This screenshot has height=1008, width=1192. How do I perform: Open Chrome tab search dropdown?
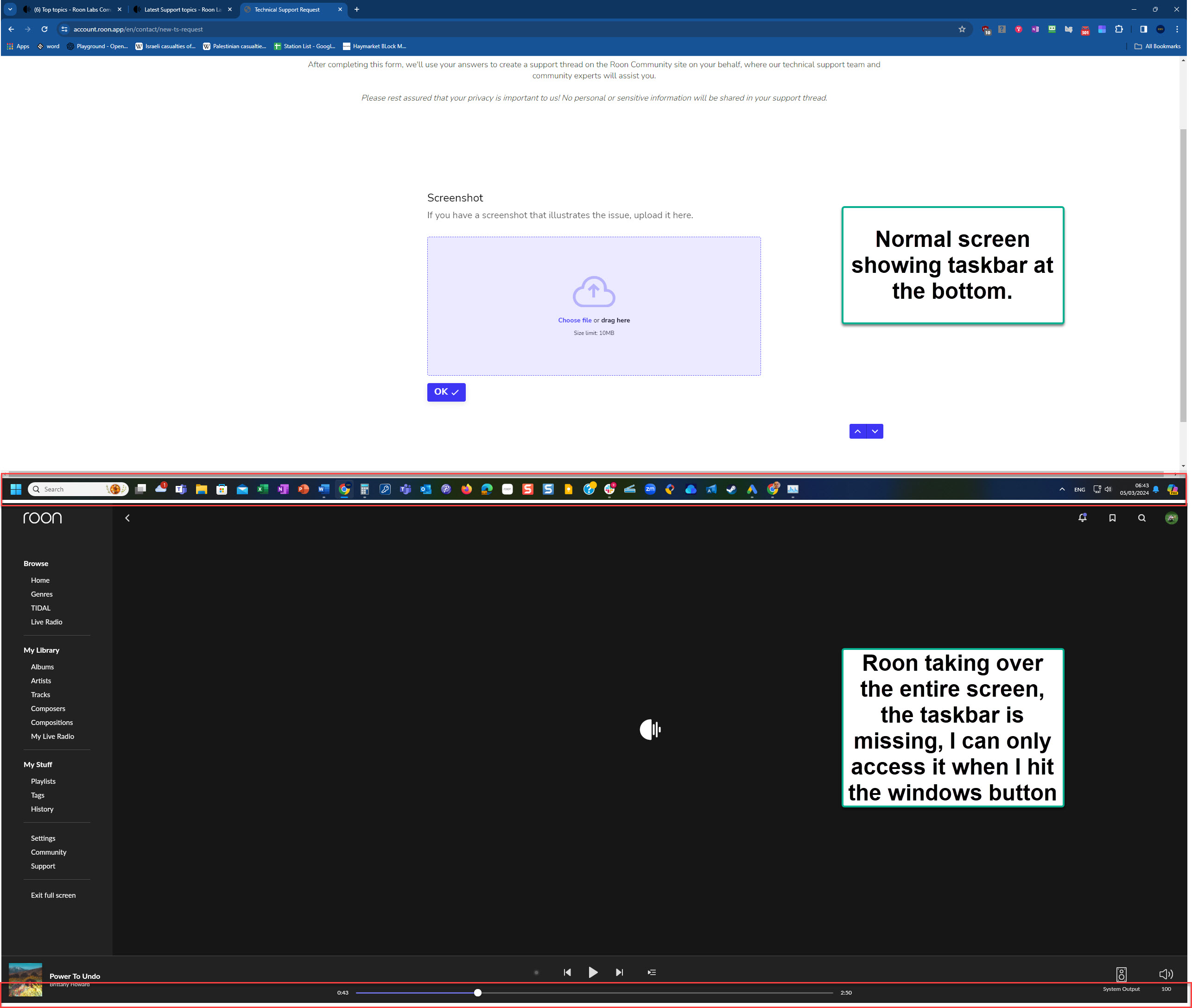click(10, 10)
